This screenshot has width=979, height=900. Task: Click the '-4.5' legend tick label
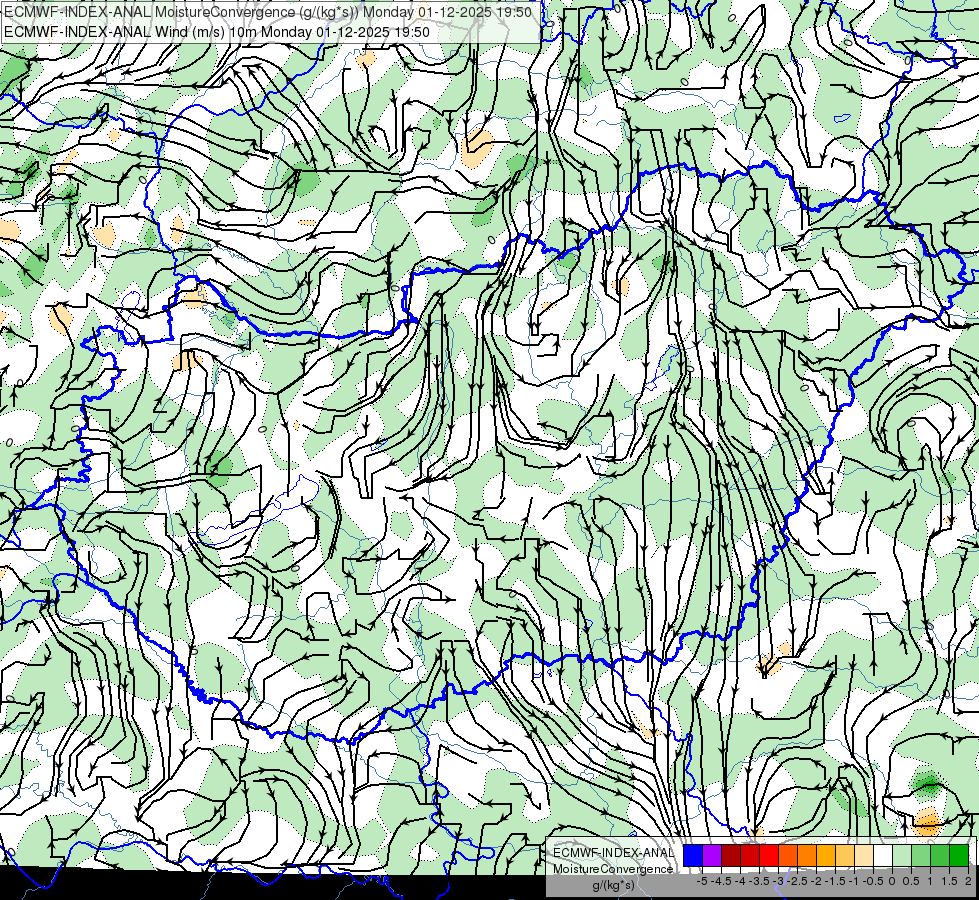(x=721, y=881)
